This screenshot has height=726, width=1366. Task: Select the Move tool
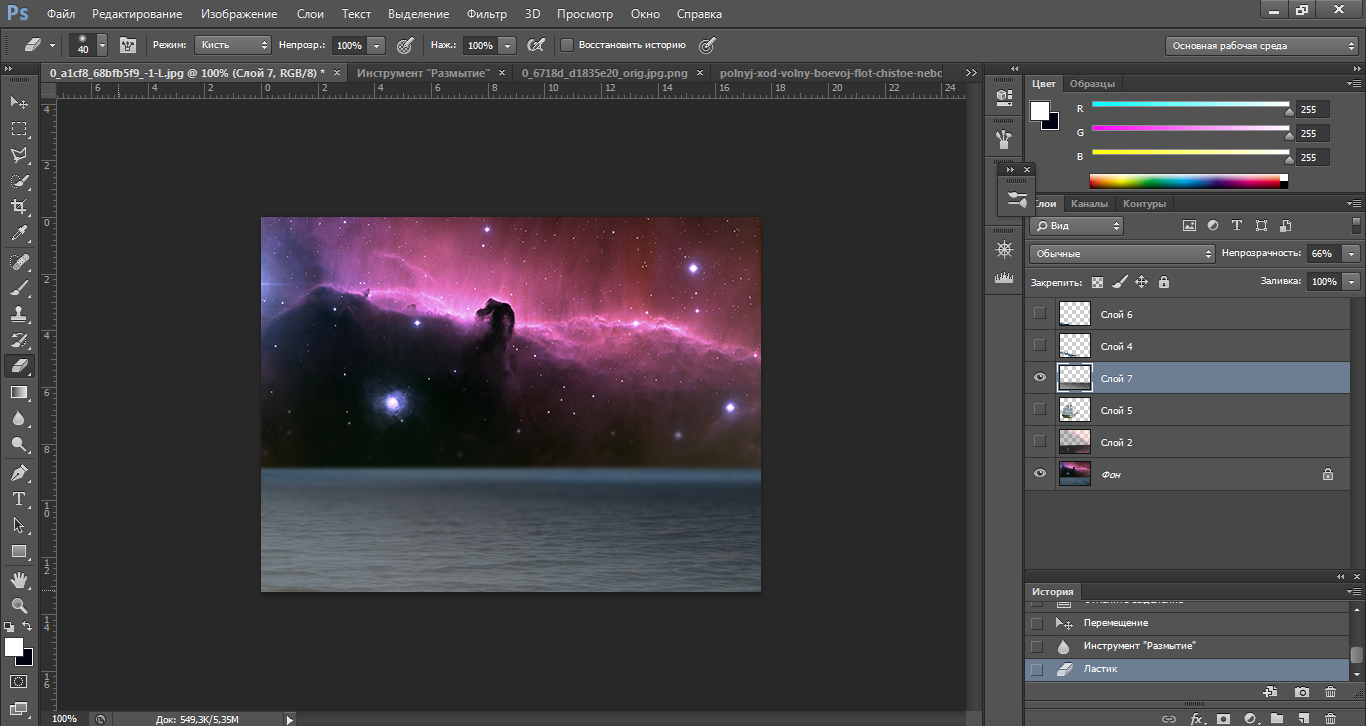[18, 102]
